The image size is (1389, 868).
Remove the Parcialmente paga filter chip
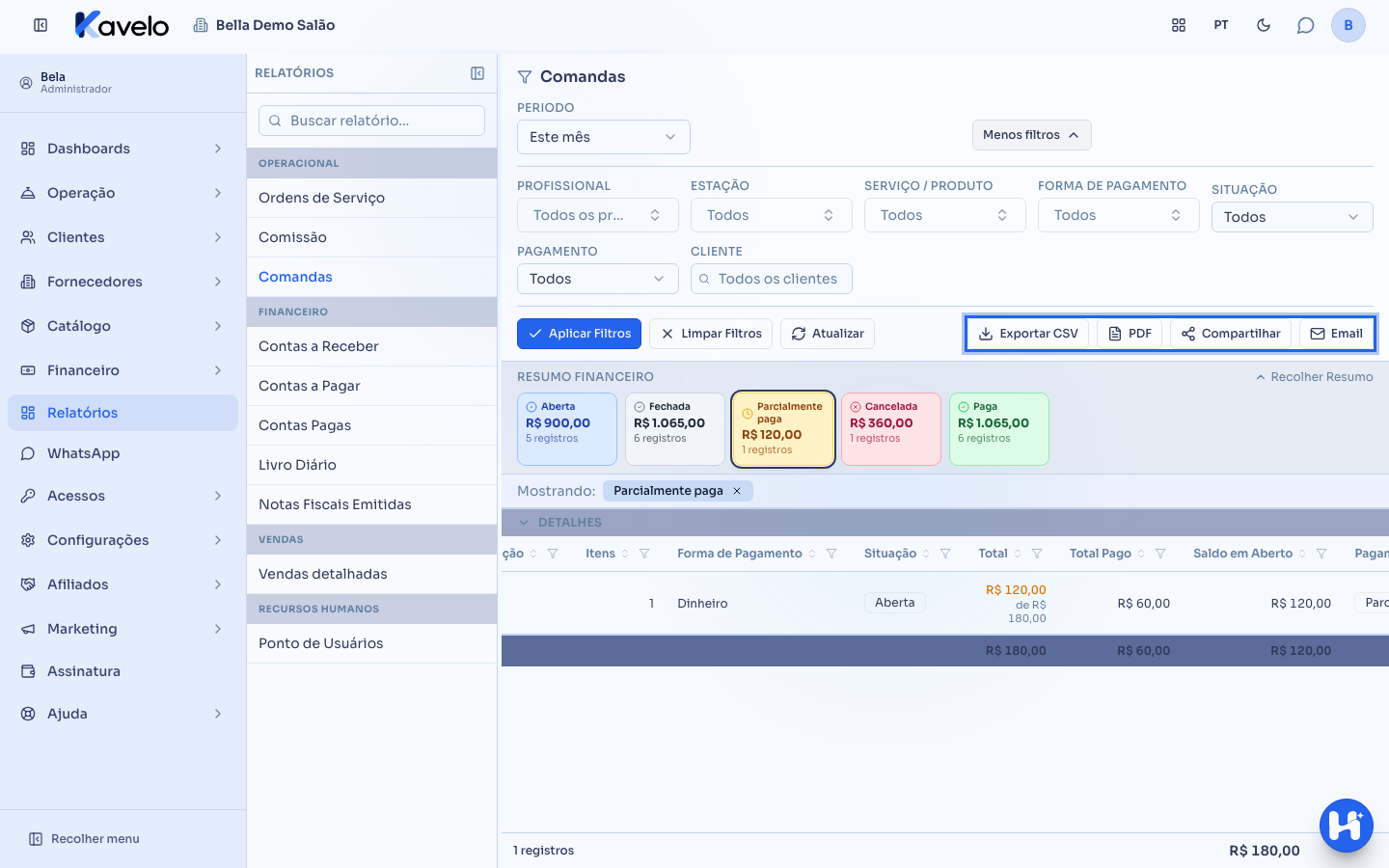737,491
